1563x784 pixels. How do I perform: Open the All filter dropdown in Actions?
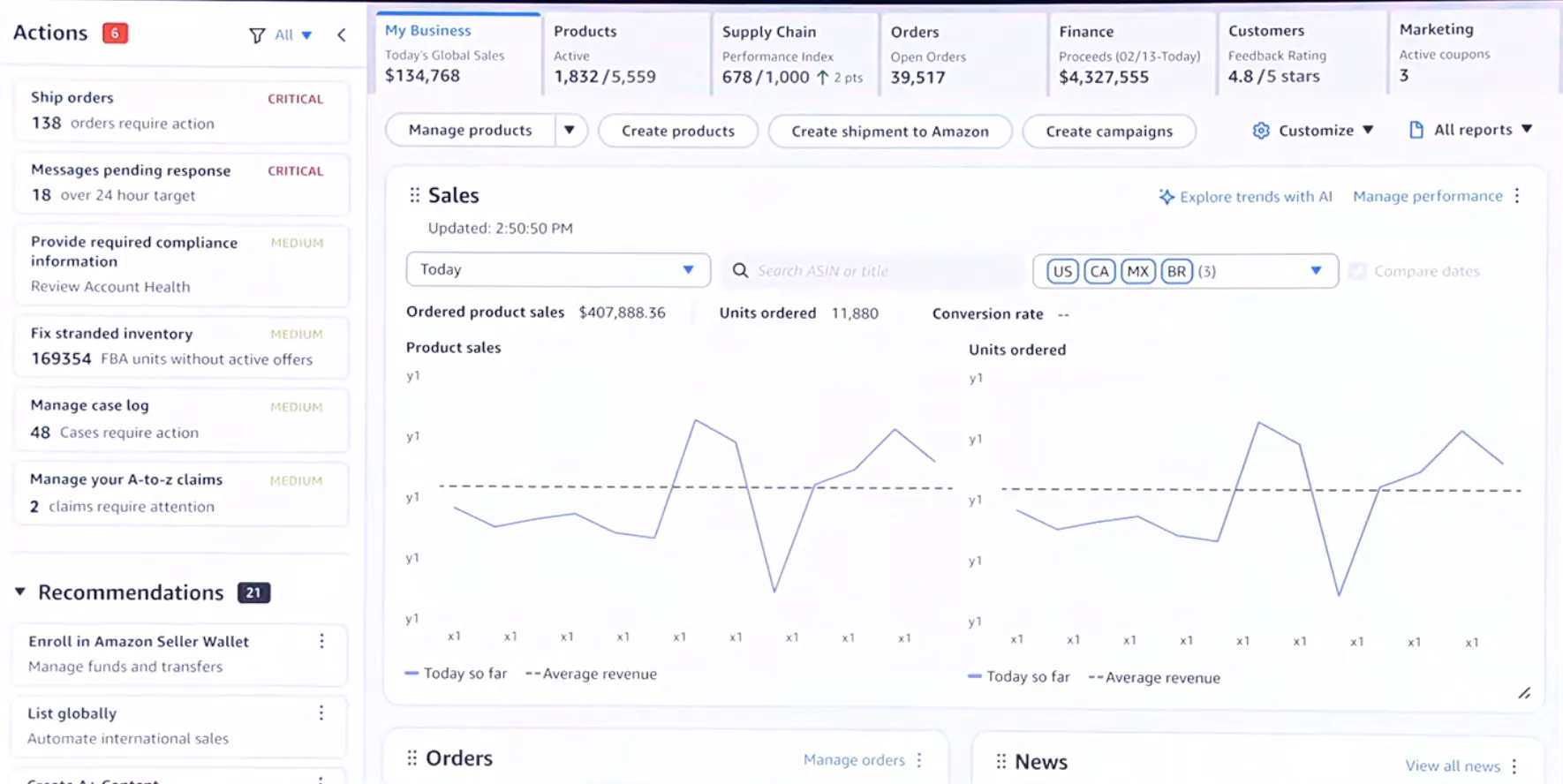click(293, 35)
